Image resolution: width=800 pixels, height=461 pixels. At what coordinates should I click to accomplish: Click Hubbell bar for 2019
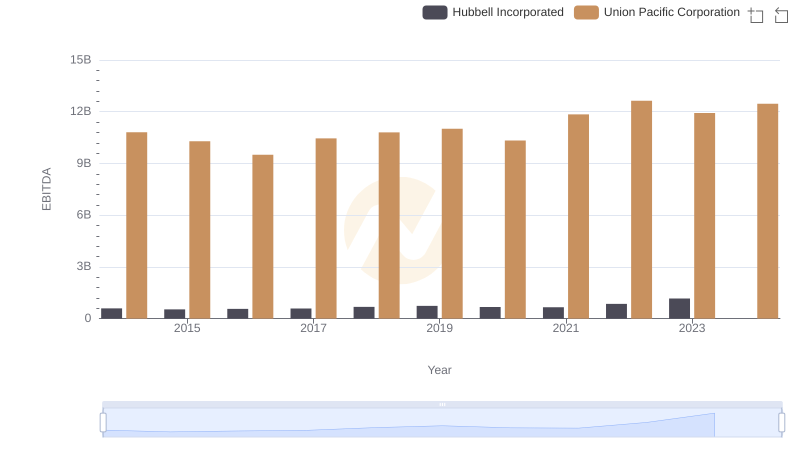pyautogui.click(x=427, y=312)
